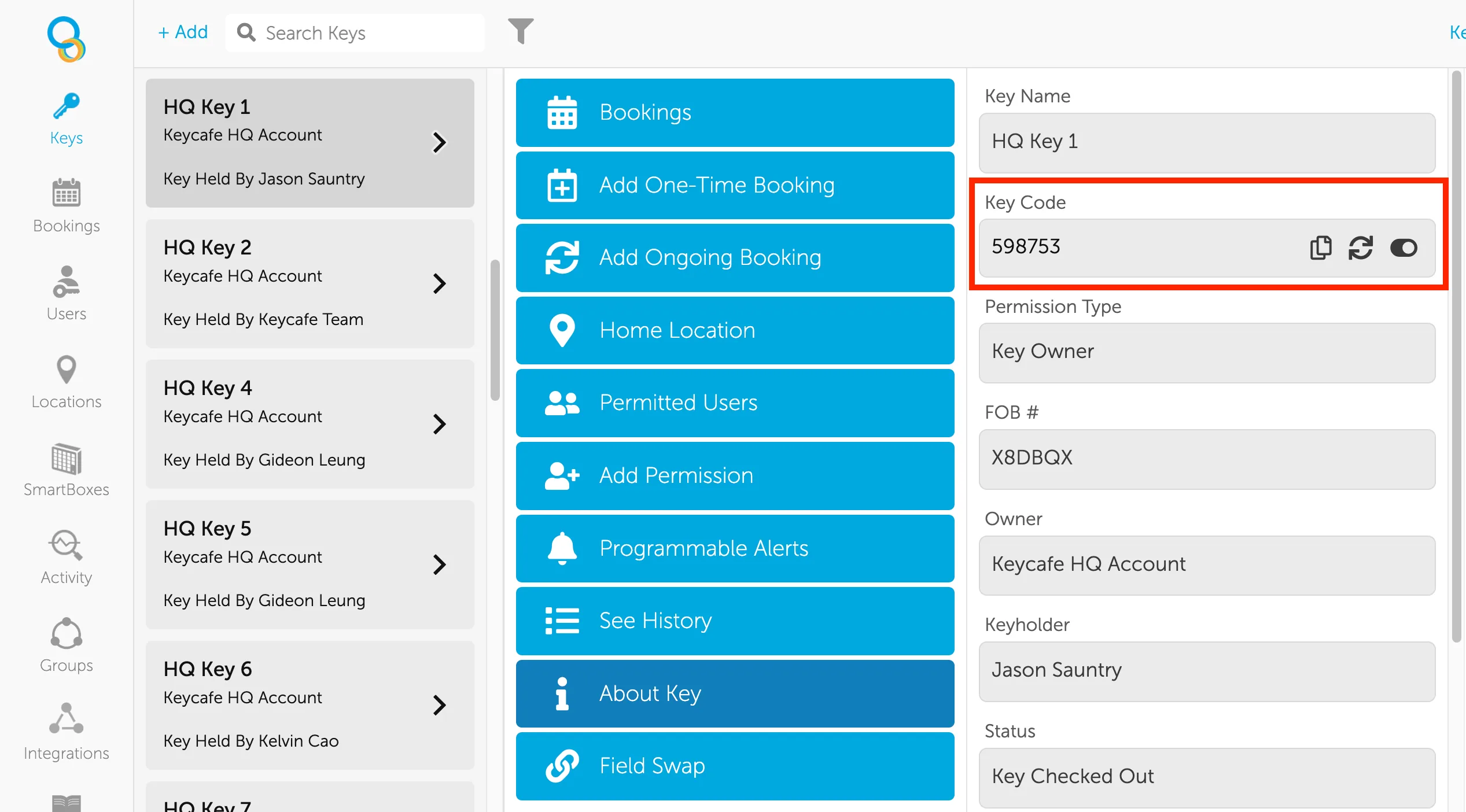Click 'Key Held By Kelvin Cao' text
This screenshot has width=1466, height=812.
(x=251, y=741)
